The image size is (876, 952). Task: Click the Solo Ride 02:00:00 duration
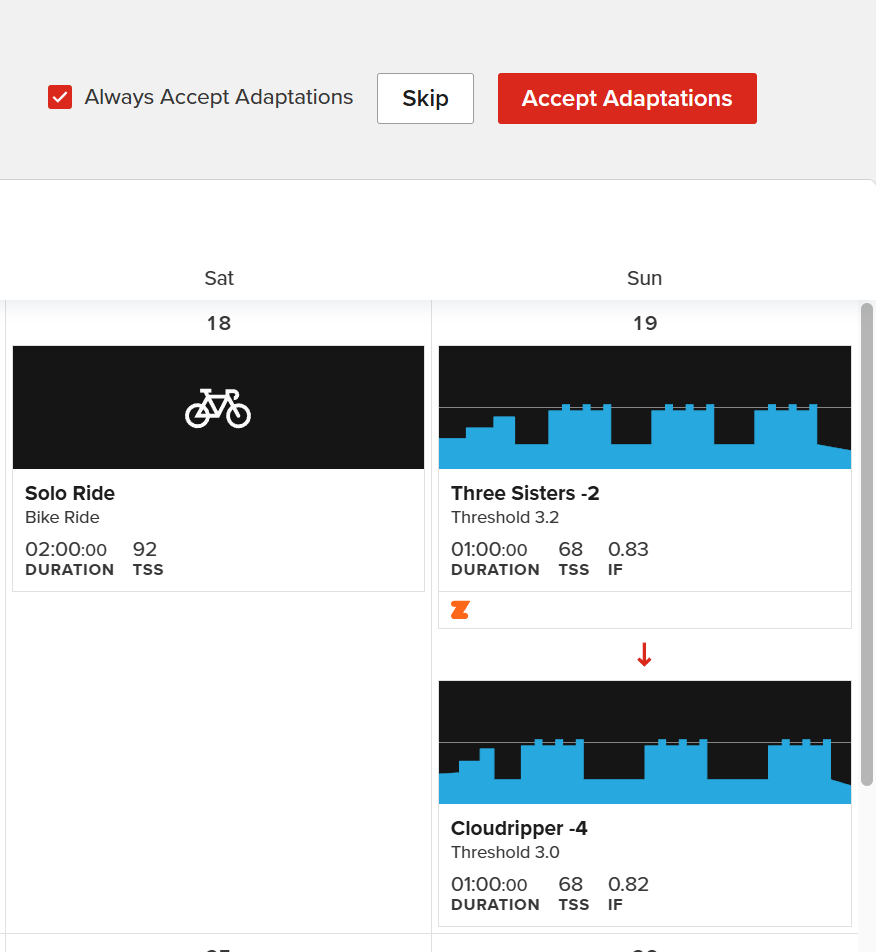click(66, 549)
